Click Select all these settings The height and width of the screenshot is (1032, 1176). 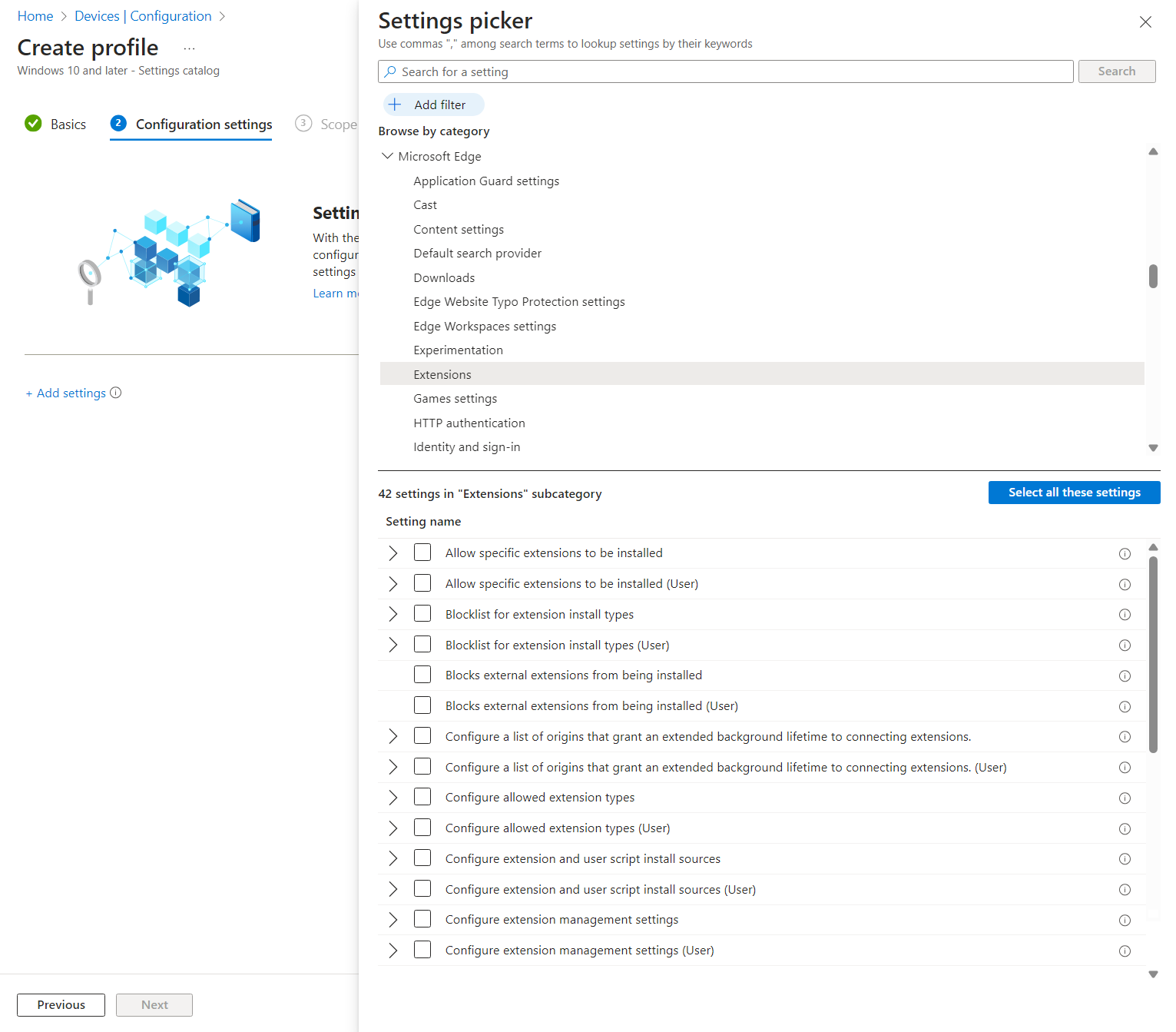[1074, 492]
